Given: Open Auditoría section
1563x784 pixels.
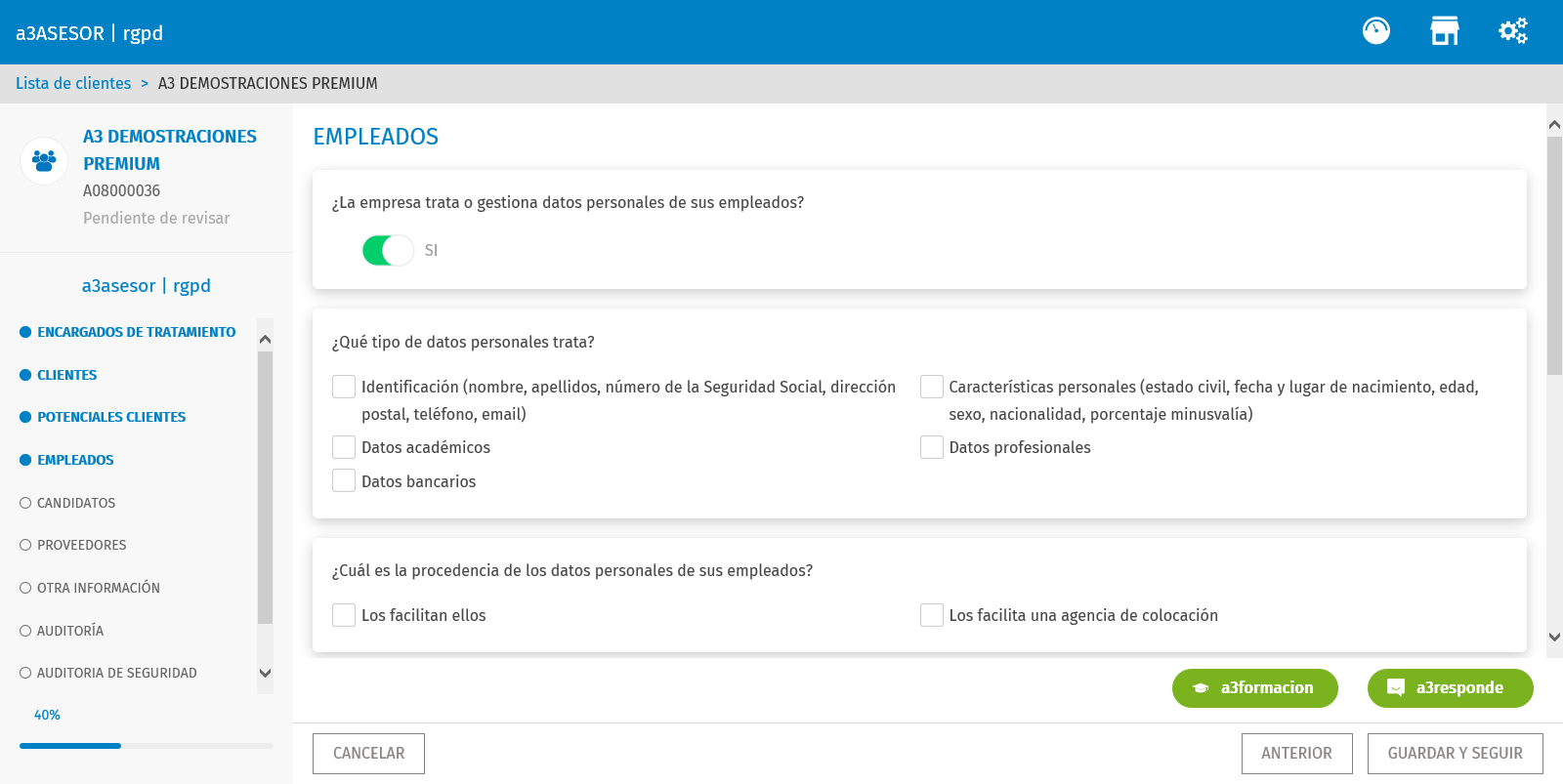Looking at the screenshot, I should (x=70, y=631).
